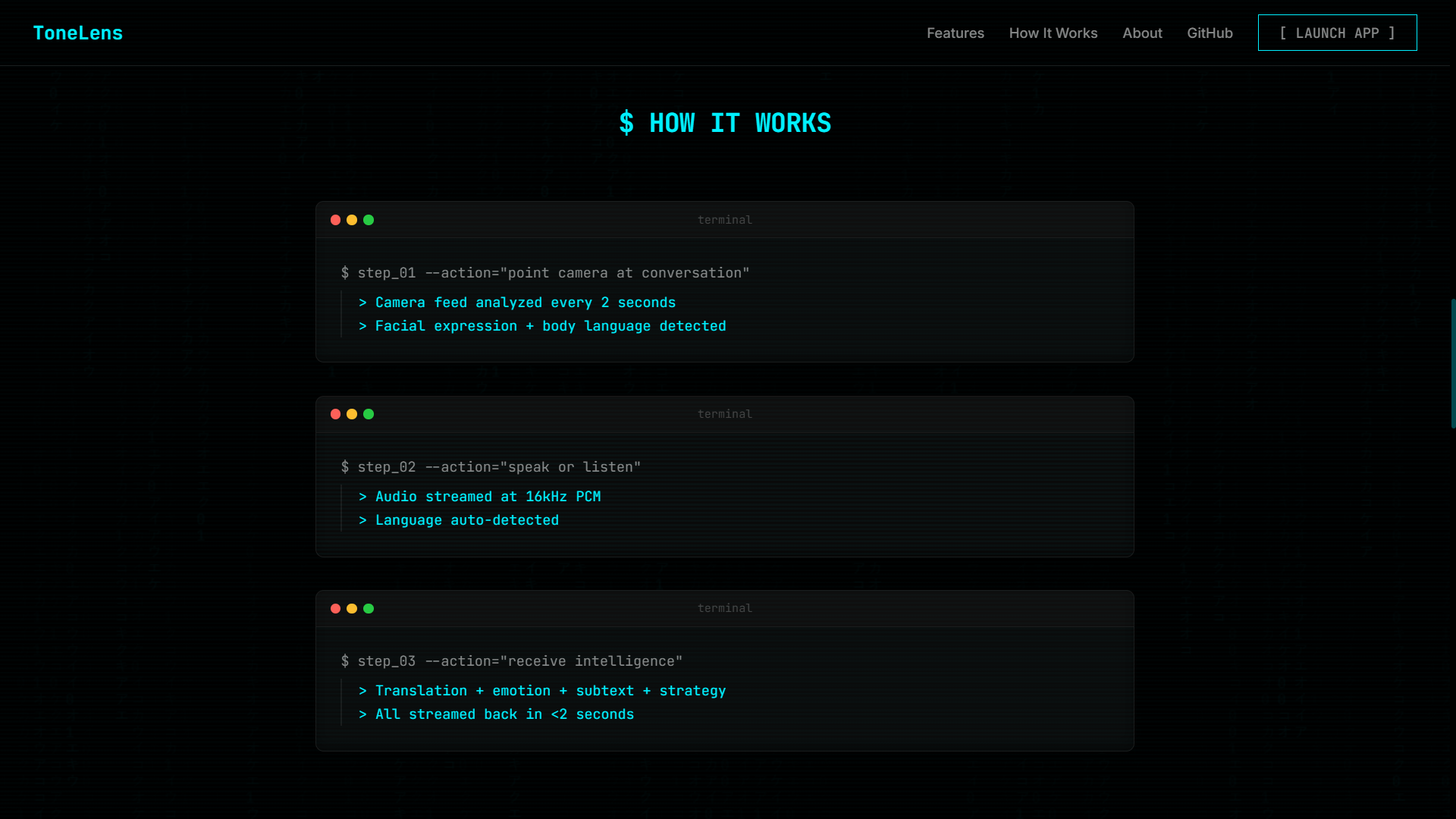Visit the GitHub nav link
Image resolution: width=1456 pixels, height=819 pixels.
click(x=1210, y=33)
